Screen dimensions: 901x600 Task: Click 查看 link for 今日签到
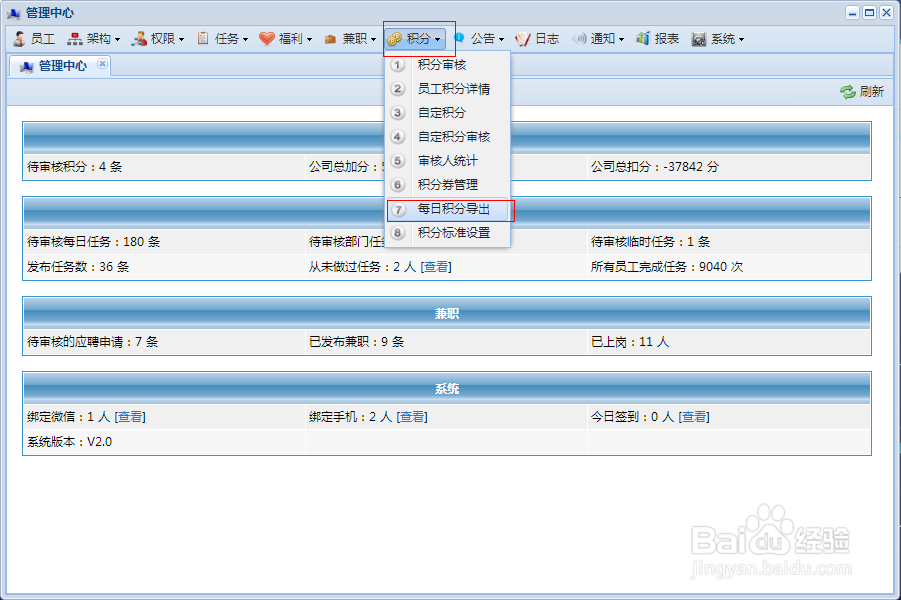point(694,417)
